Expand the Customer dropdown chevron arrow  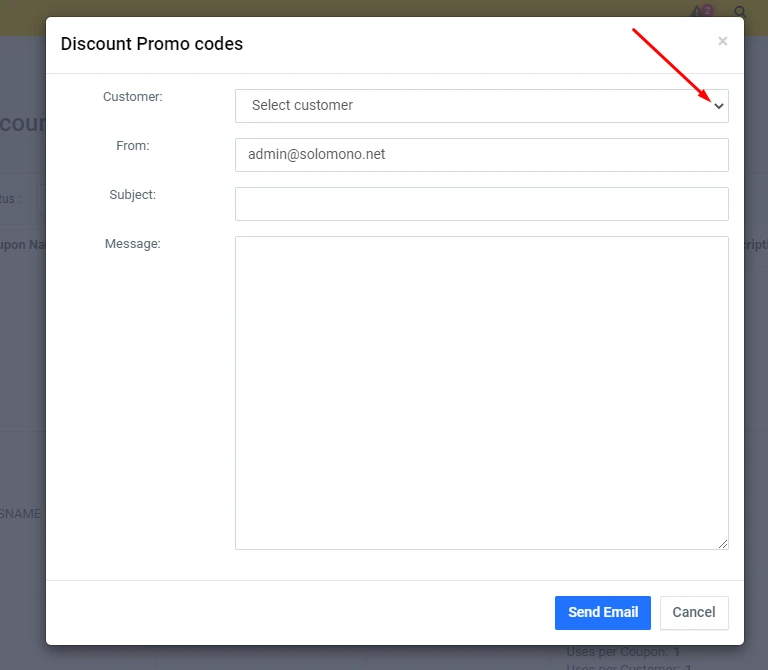[718, 106]
